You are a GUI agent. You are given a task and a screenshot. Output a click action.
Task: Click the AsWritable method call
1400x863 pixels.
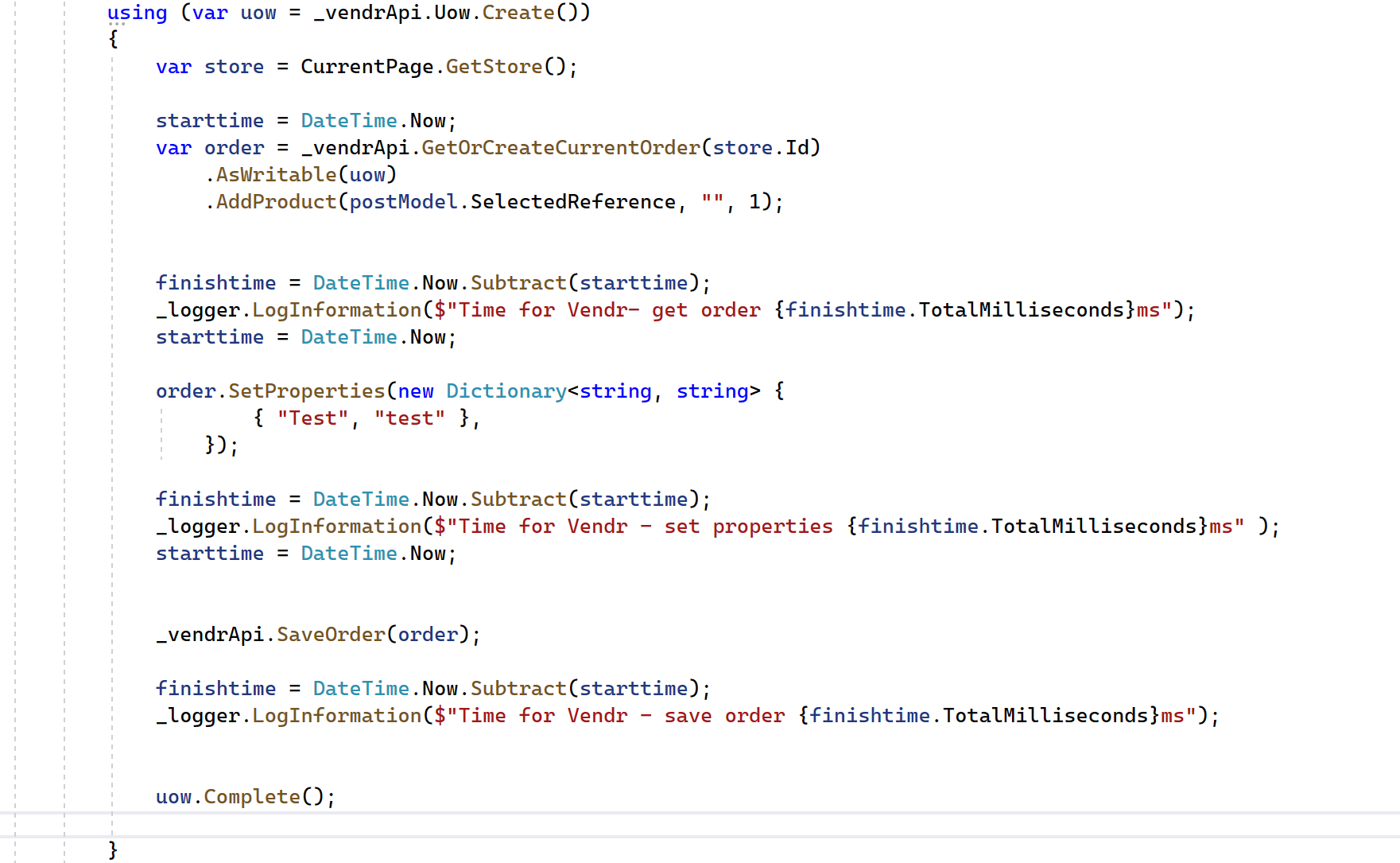pos(276,175)
